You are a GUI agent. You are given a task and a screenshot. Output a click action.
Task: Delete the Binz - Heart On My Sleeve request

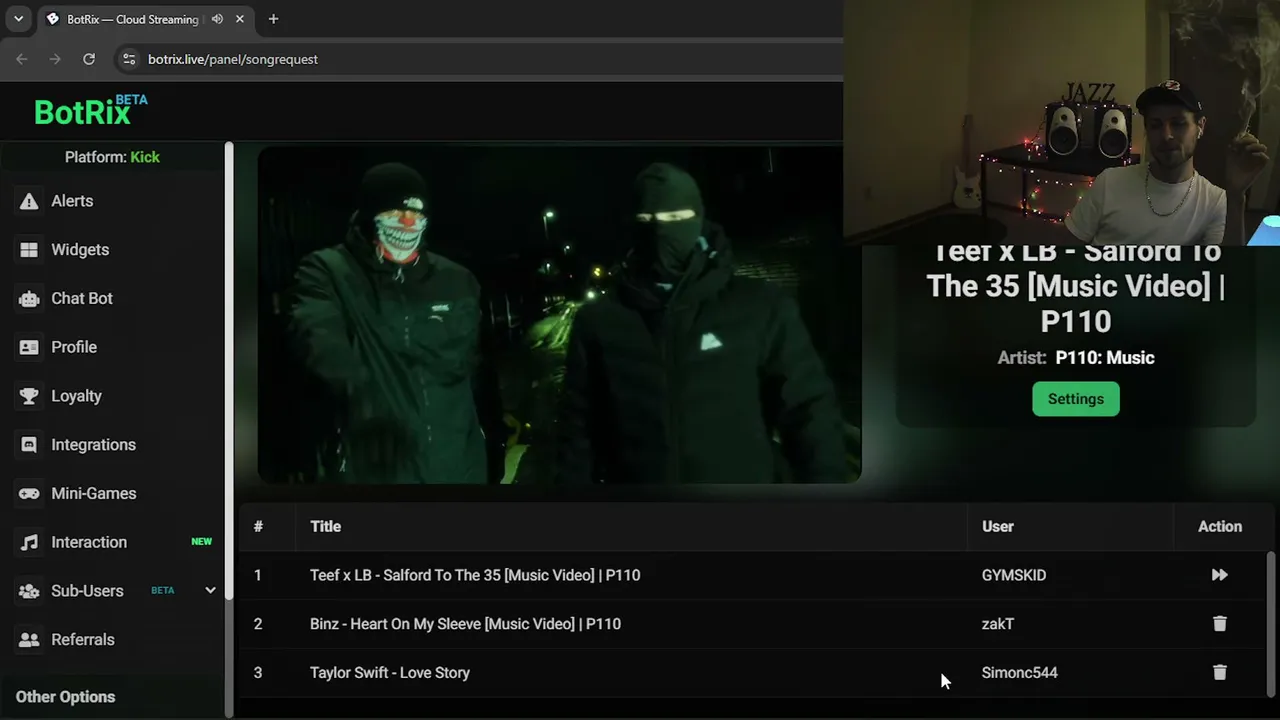[x=1219, y=624]
